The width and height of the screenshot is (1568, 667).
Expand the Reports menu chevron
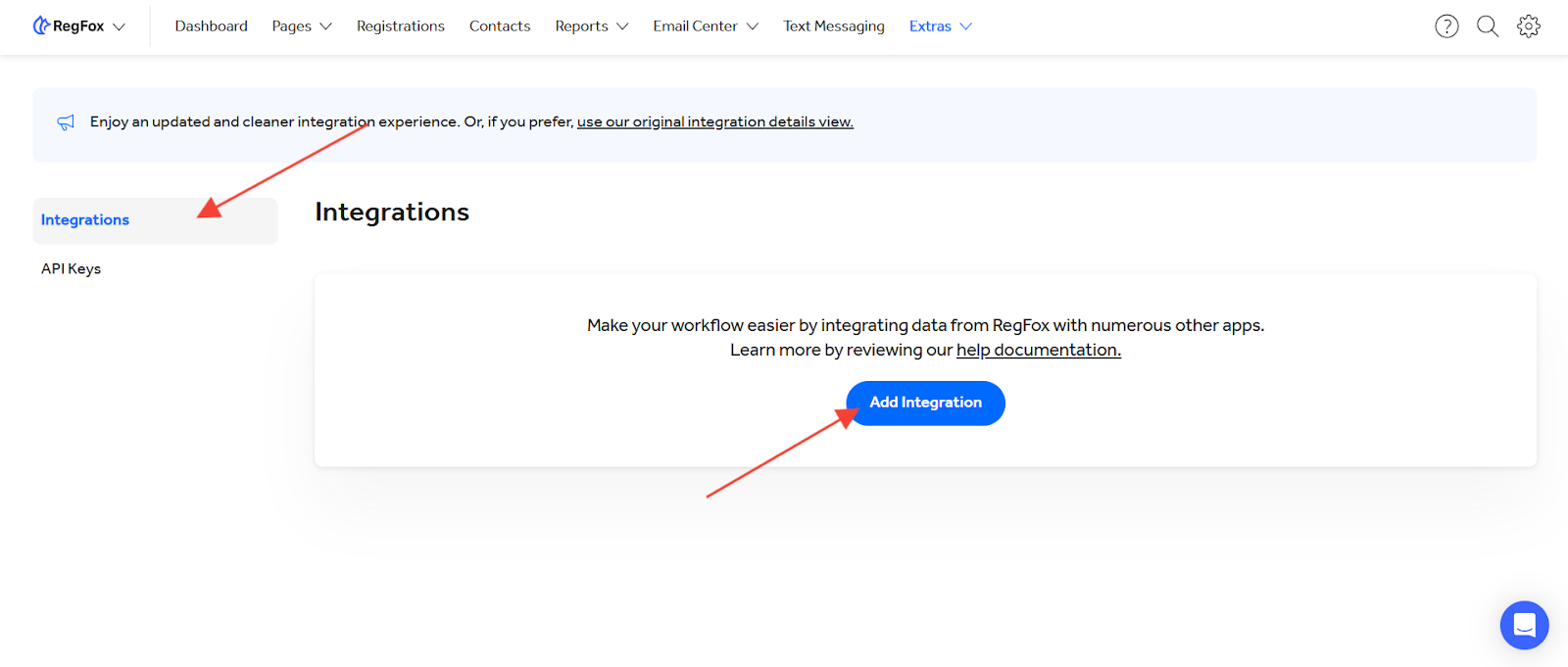click(622, 26)
